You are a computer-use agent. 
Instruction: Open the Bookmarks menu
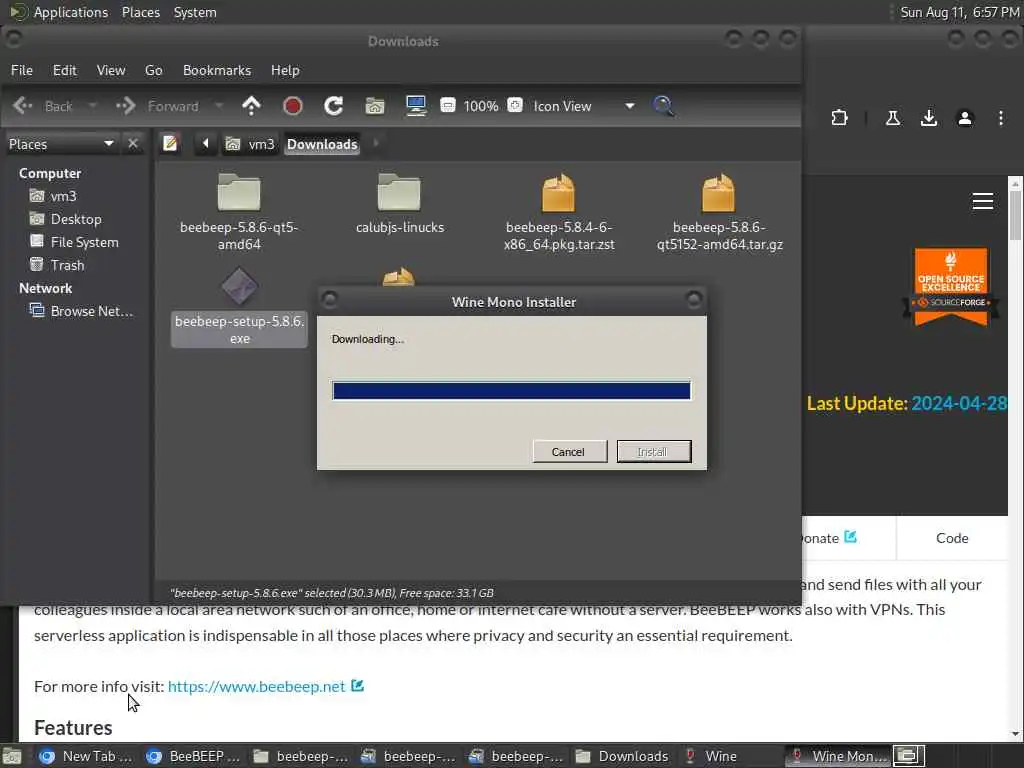point(217,70)
